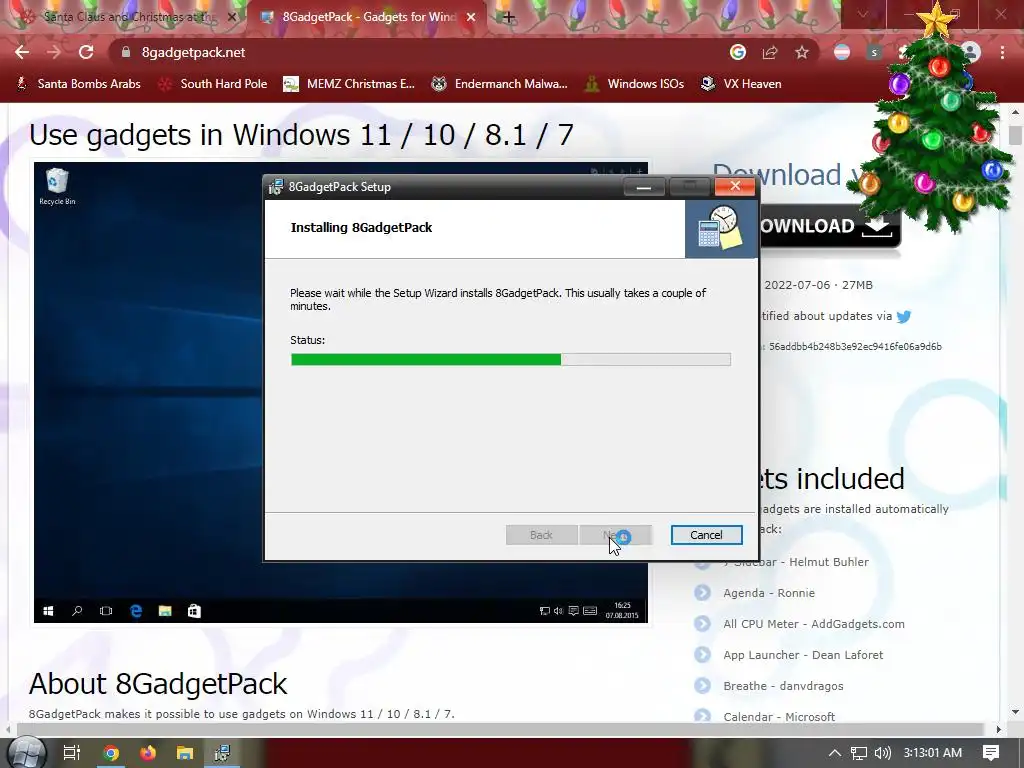The width and height of the screenshot is (1024, 768).
Task: Click the vertical scrollbar down arrow
Action: [x=1015, y=712]
